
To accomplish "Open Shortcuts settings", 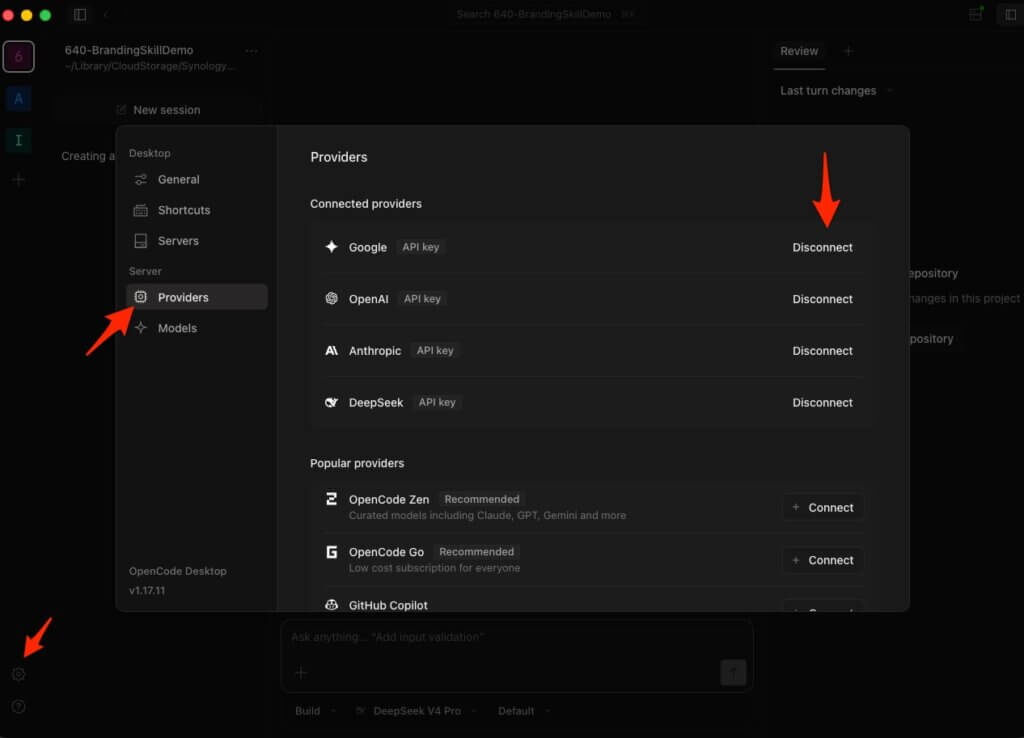I will 197,210.
